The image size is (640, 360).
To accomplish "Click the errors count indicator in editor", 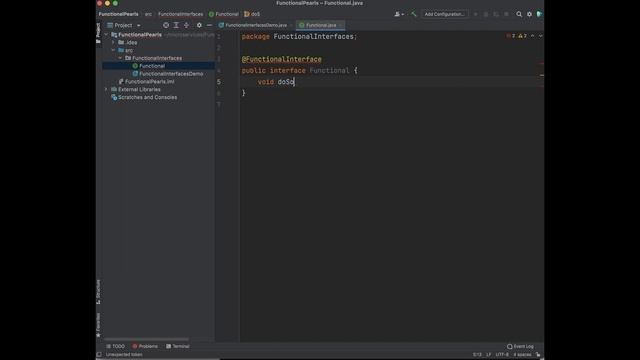I will [511, 36].
